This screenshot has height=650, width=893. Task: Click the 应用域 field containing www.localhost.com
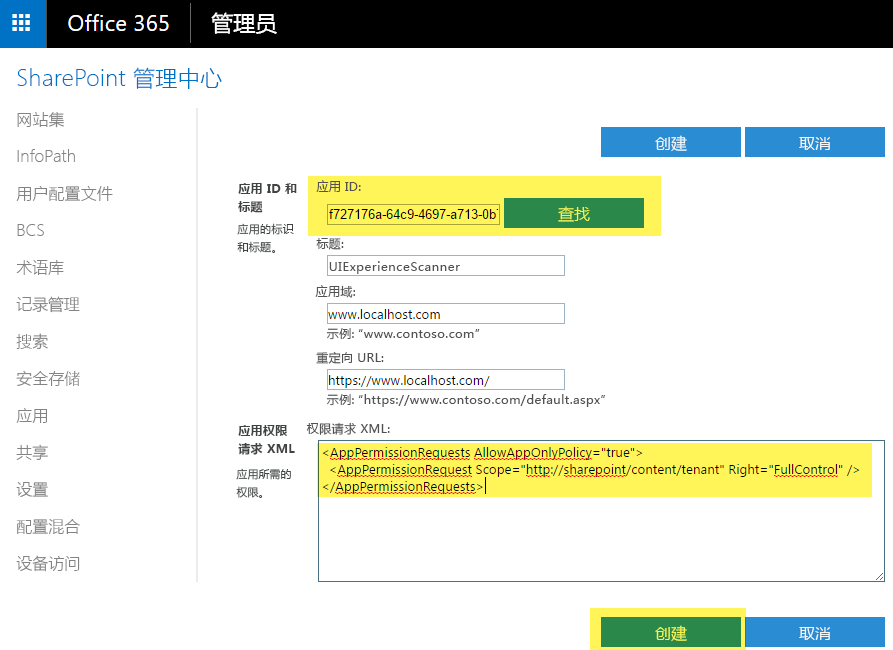445,314
